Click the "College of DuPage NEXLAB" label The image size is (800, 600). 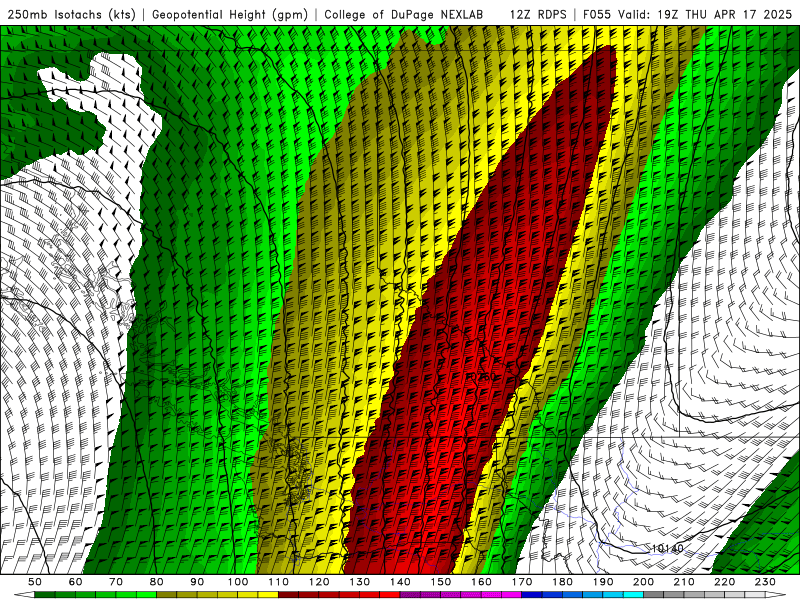pyautogui.click(x=404, y=15)
